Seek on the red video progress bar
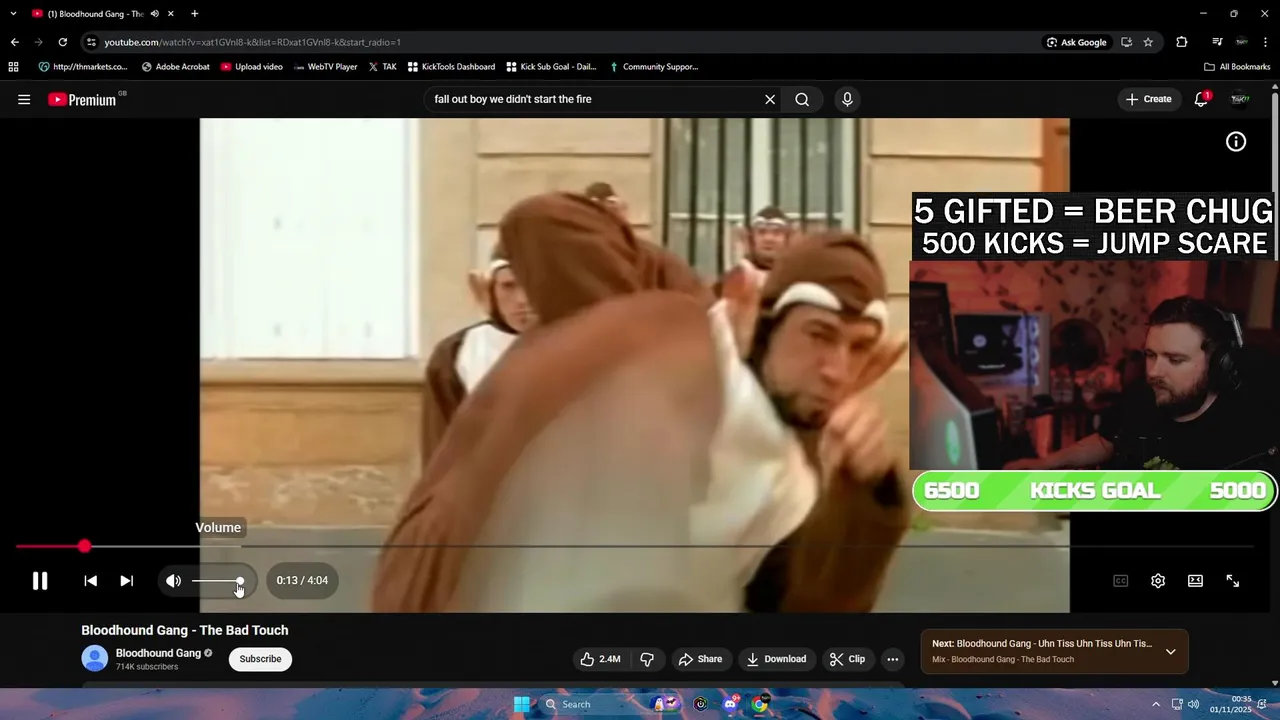The height and width of the screenshot is (720, 1280). (634, 546)
